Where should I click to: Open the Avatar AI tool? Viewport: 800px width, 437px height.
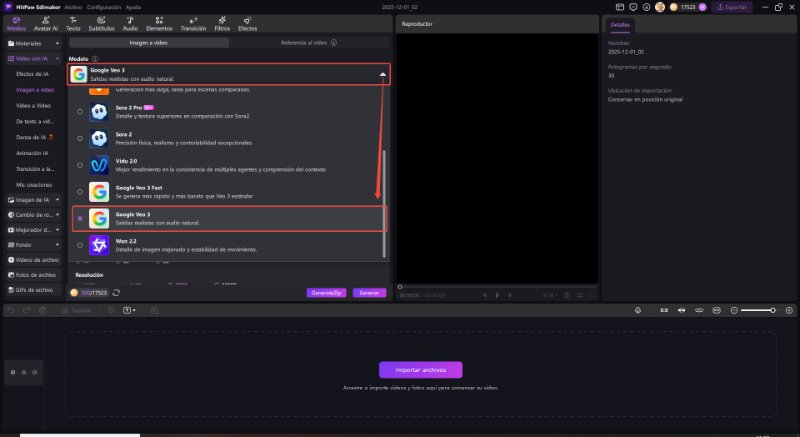(x=46, y=24)
